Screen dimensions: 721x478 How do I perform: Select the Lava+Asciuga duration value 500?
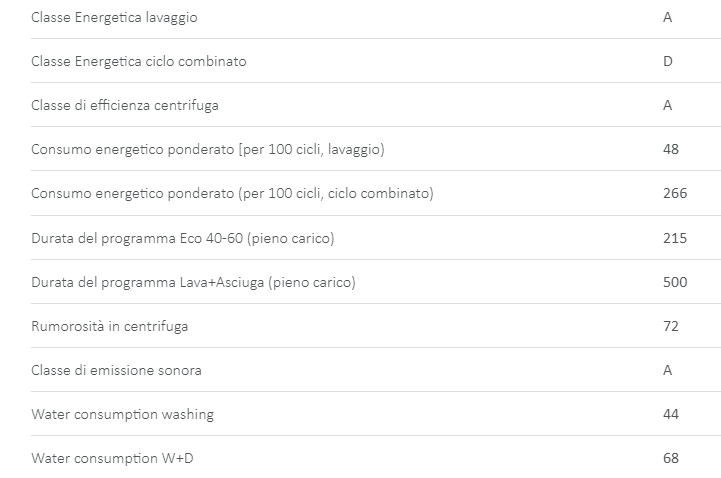pos(675,282)
